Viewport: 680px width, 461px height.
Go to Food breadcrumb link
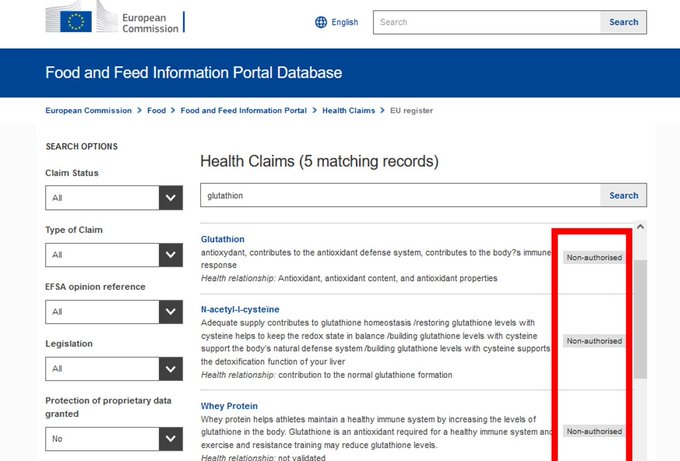point(157,110)
